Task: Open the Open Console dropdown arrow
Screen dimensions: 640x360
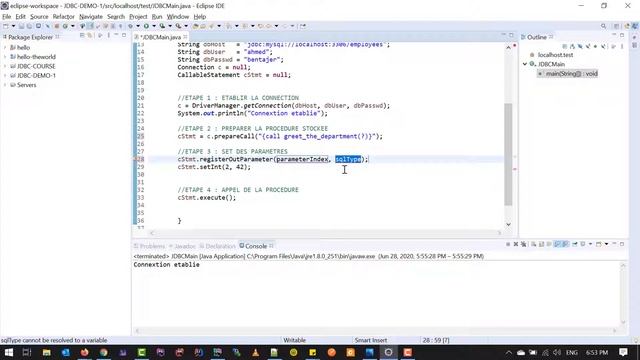Action: coord(607,244)
